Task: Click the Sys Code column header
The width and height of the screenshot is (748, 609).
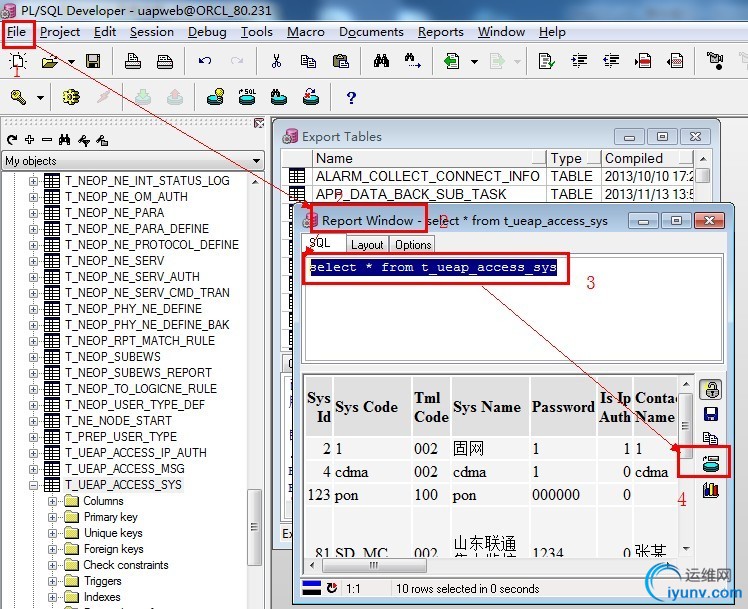Action: click(372, 407)
